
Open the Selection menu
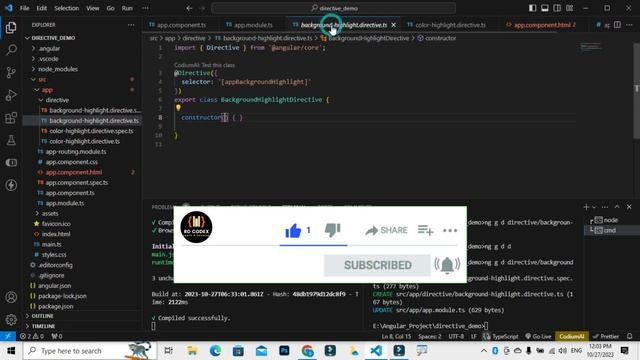[67, 8]
